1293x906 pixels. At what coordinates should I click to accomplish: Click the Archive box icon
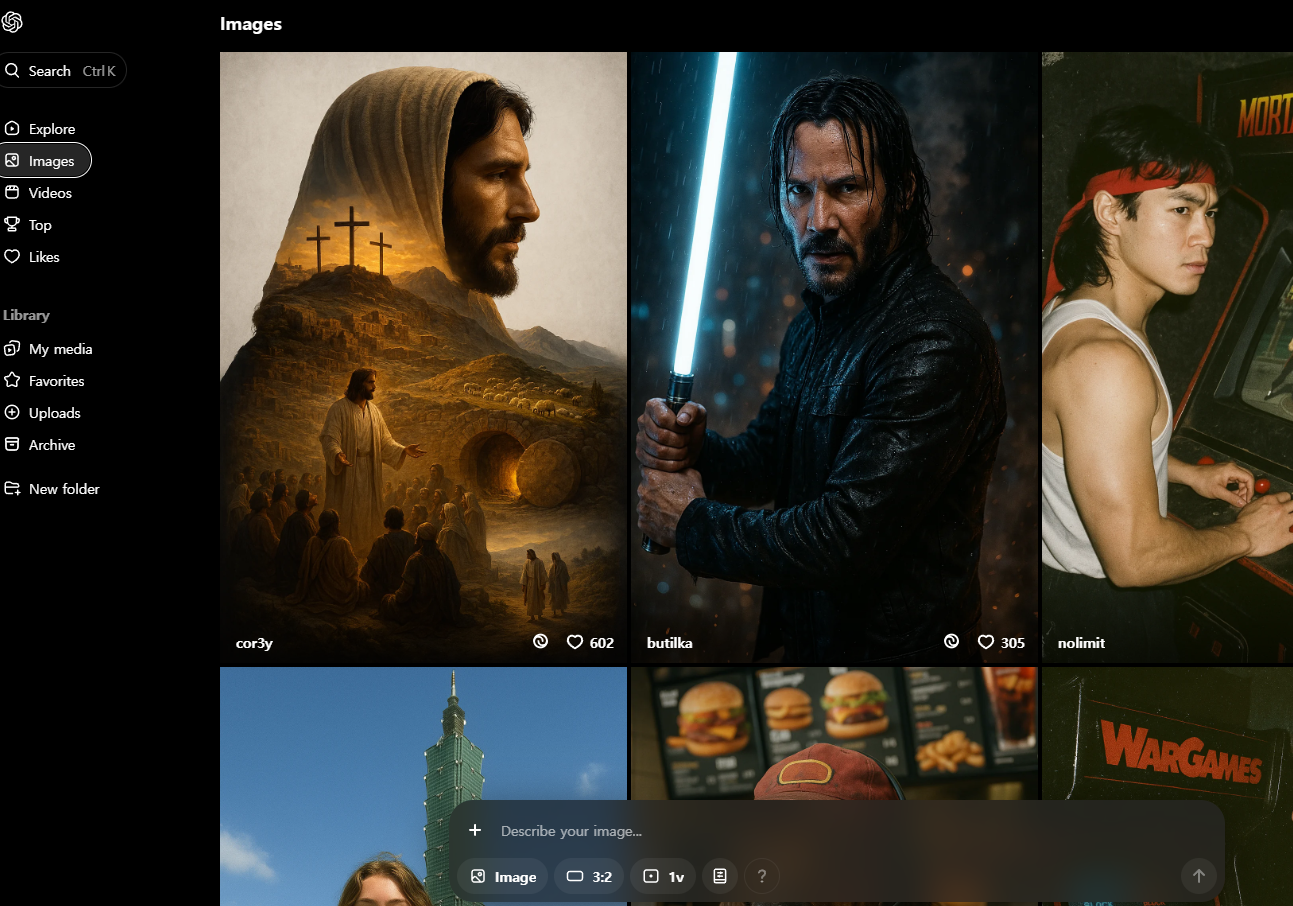12,445
